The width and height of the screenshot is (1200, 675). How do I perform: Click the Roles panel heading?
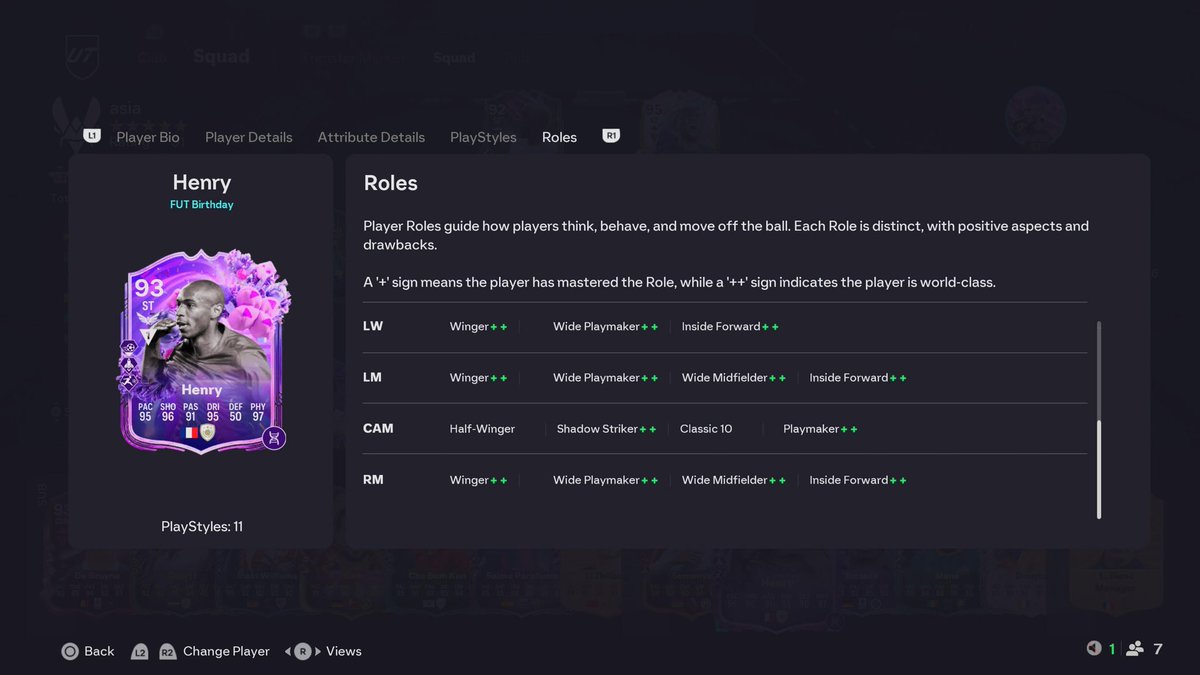pyautogui.click(x=391, y=183)
